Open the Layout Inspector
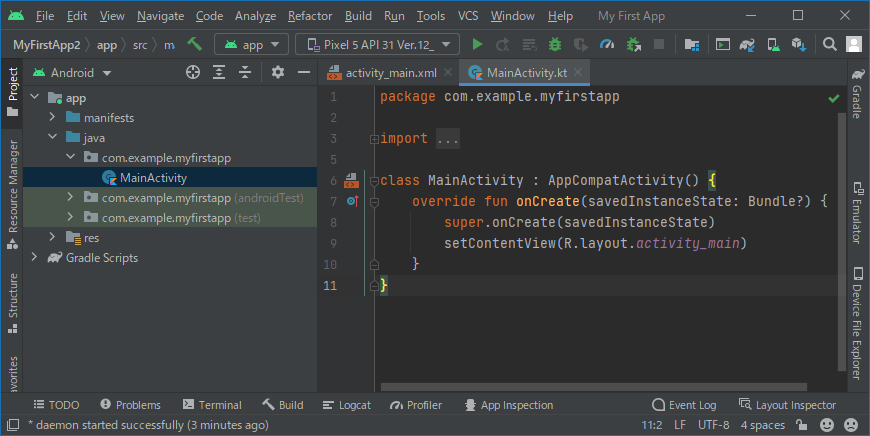This screenshot has height=436, width=870. point(787,405)
